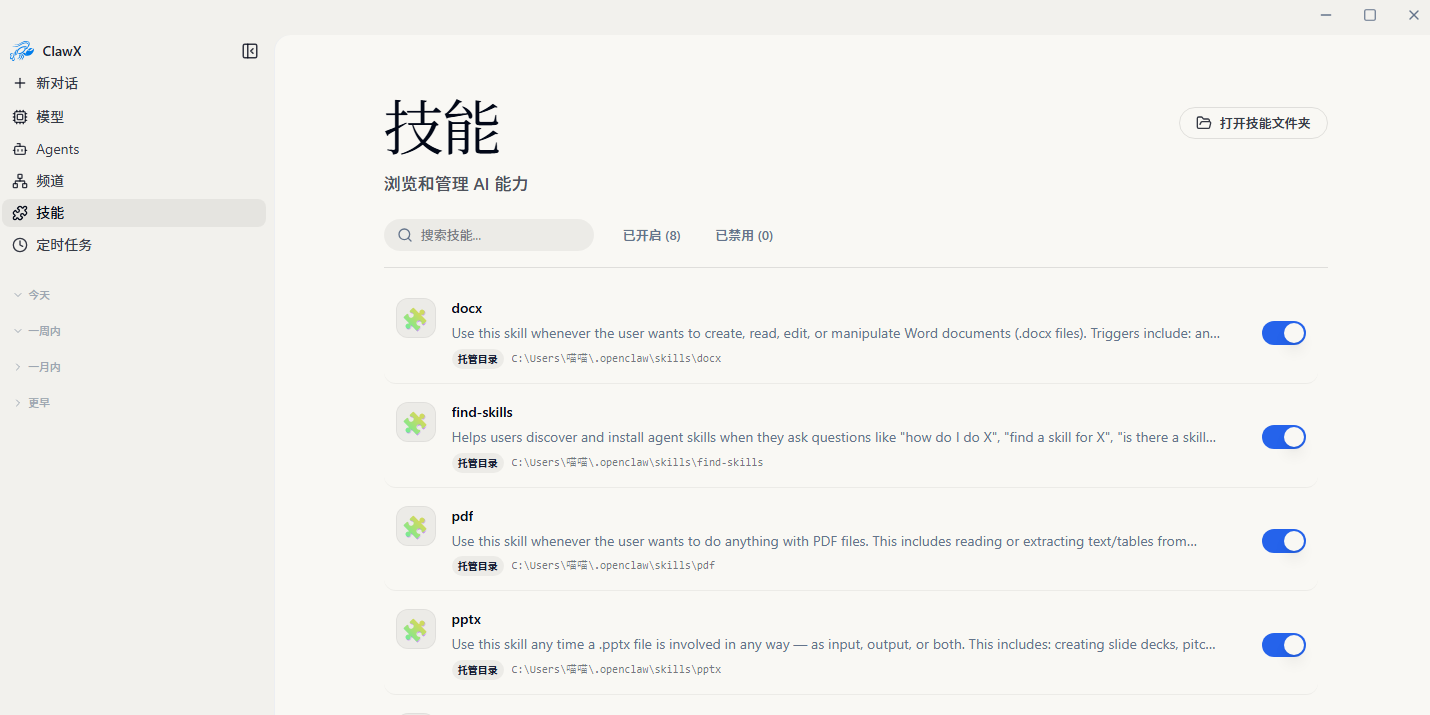The image size is (1430, 715).
Task: Minimize the ClawX window
Action: [x=1326, y=15]
